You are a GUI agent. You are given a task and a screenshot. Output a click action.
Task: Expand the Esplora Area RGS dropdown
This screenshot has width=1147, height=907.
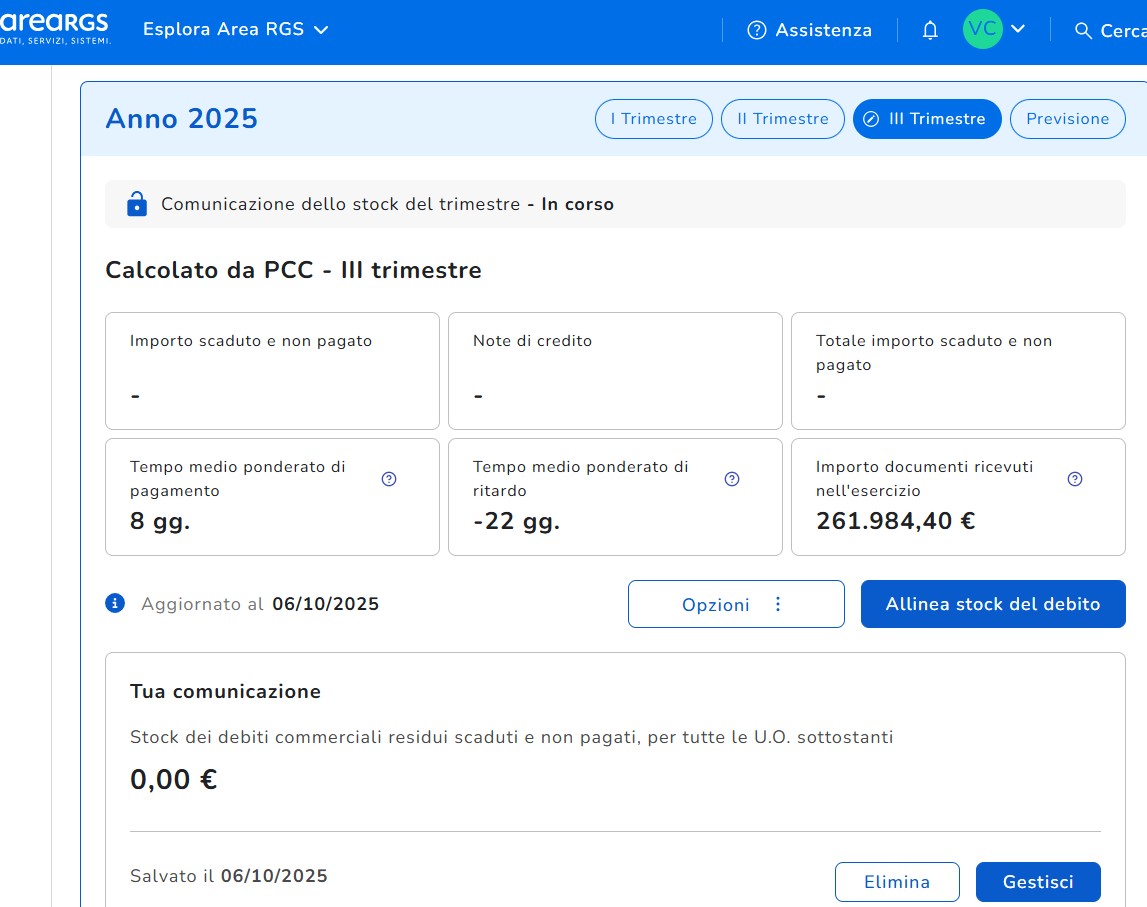235,29
